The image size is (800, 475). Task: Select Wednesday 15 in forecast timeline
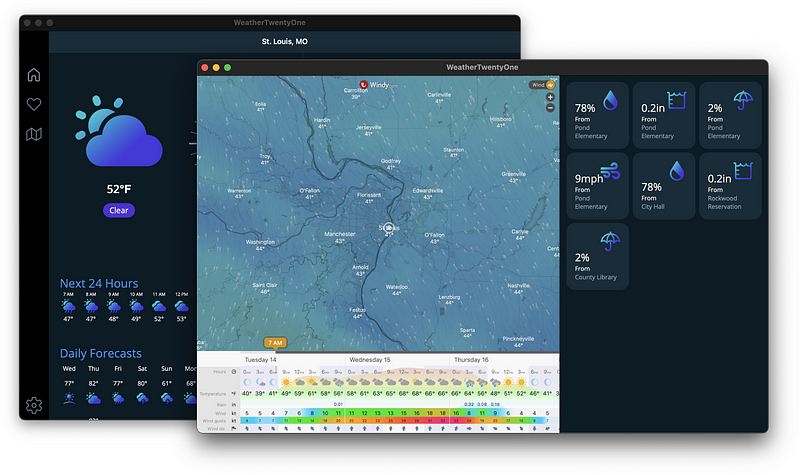370,360
